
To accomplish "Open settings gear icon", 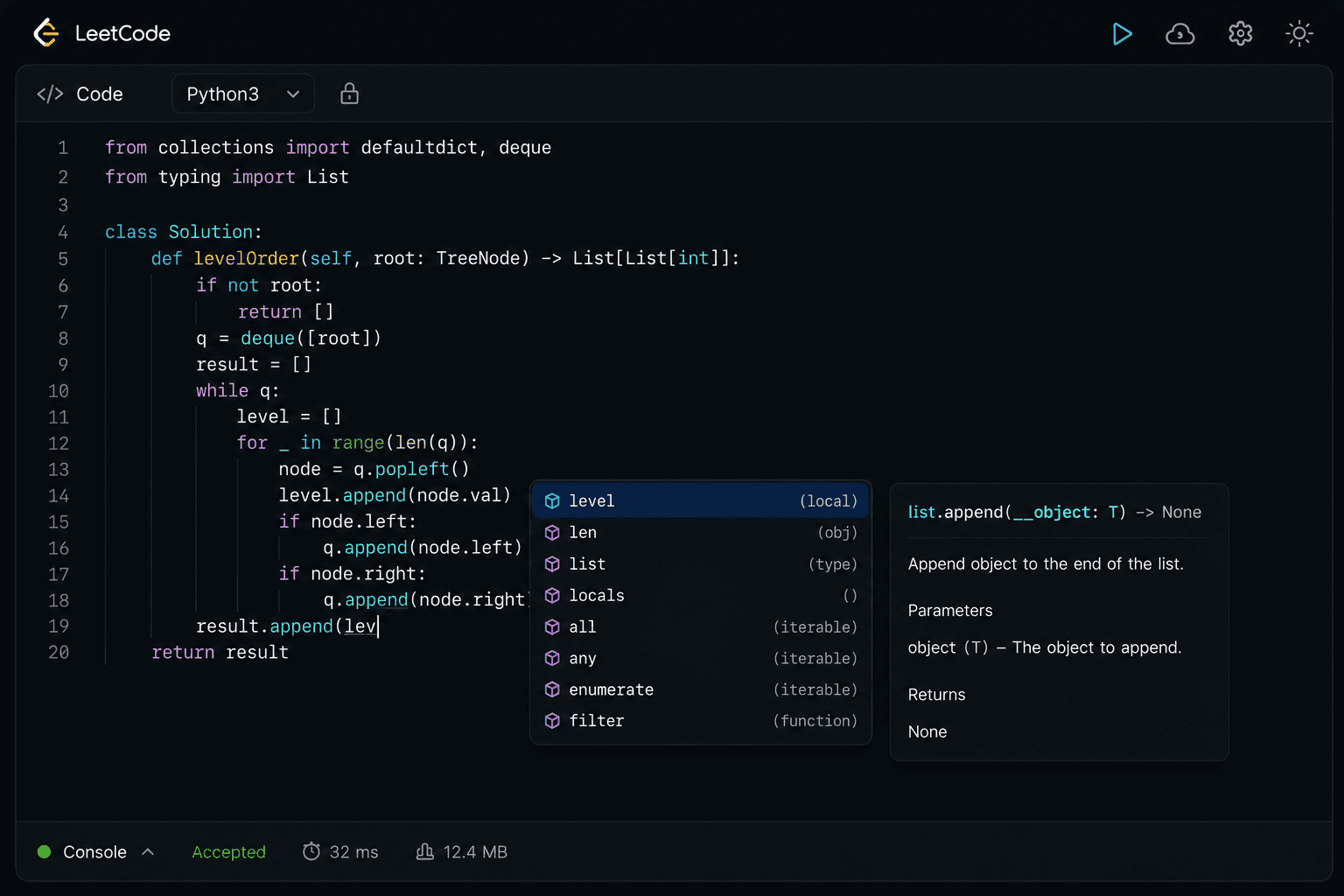I will tap(1240, 34).
